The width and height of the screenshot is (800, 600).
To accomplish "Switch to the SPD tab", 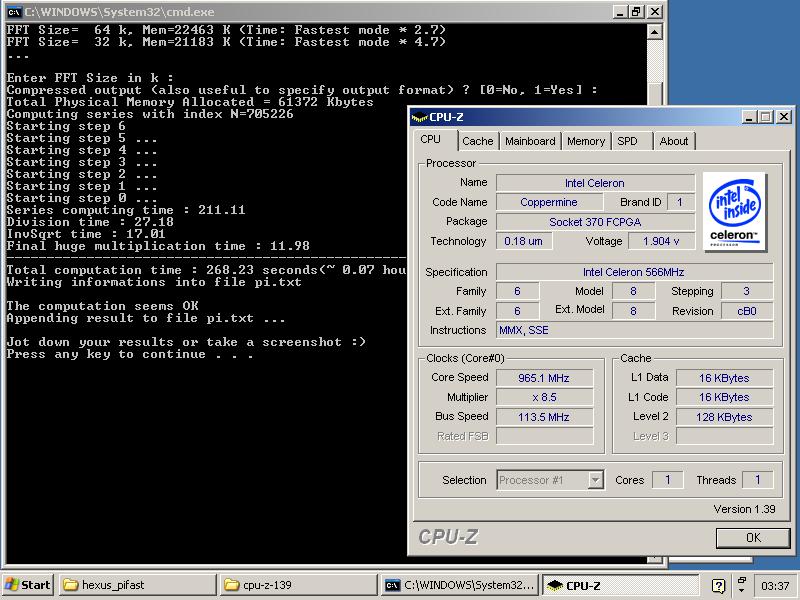I will coord(628,141).
